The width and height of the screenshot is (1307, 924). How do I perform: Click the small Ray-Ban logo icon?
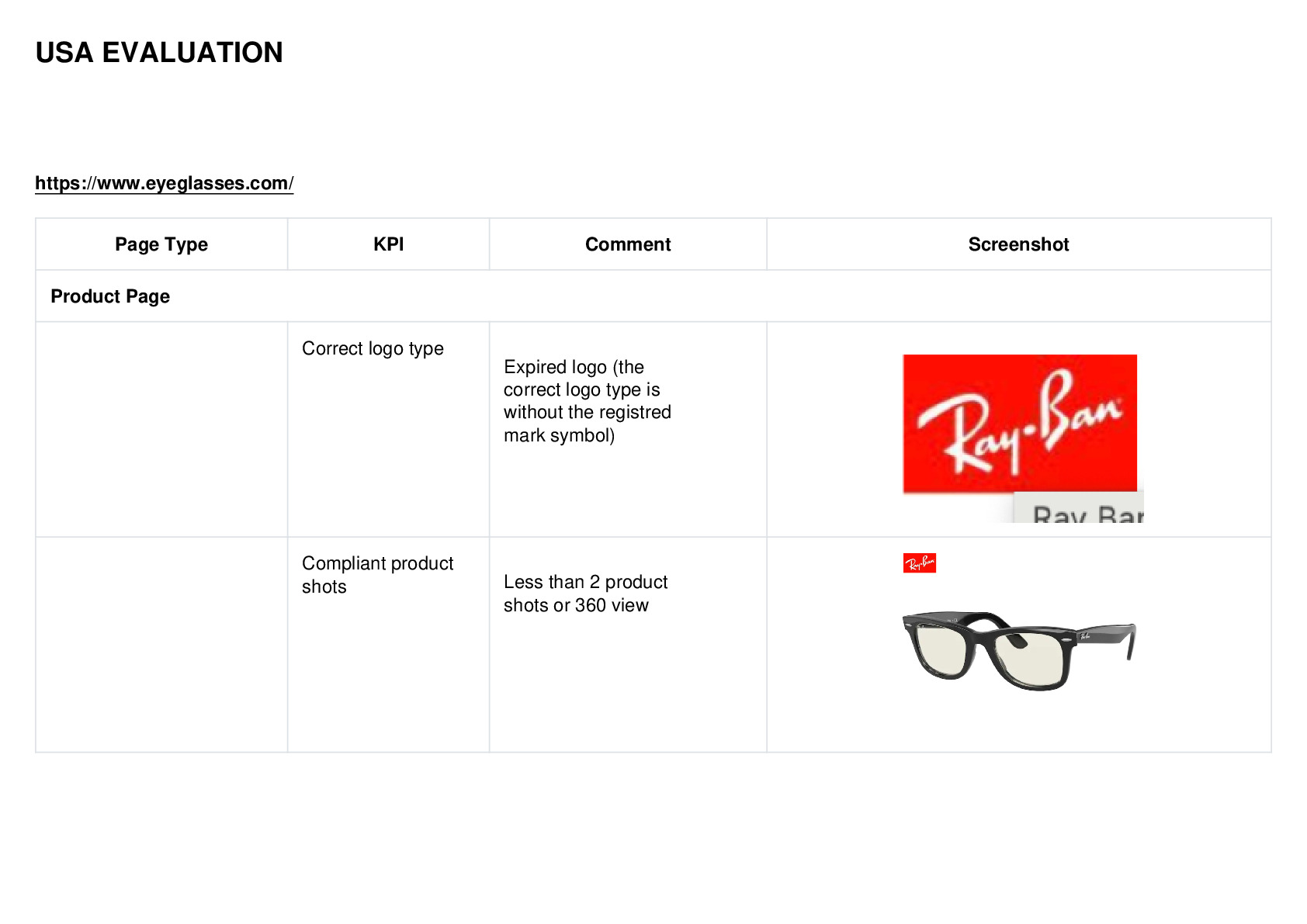point(920,563)
